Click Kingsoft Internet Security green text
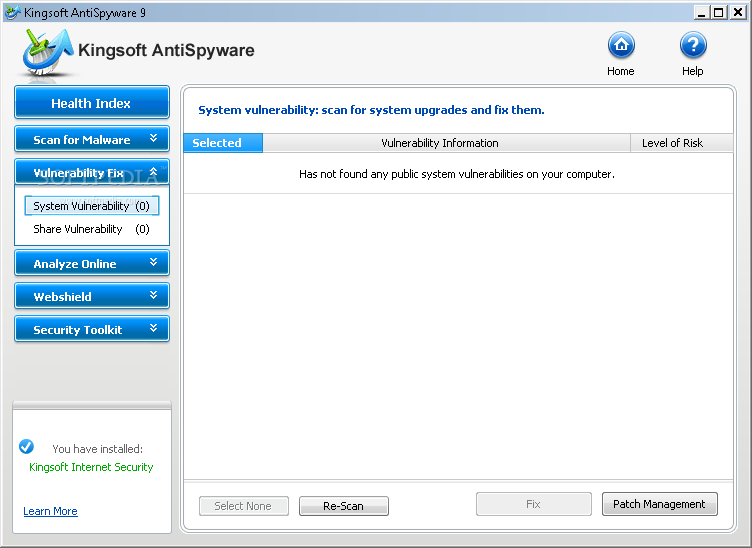The height and width of the screenshot is (548, 752). point(91,467)
